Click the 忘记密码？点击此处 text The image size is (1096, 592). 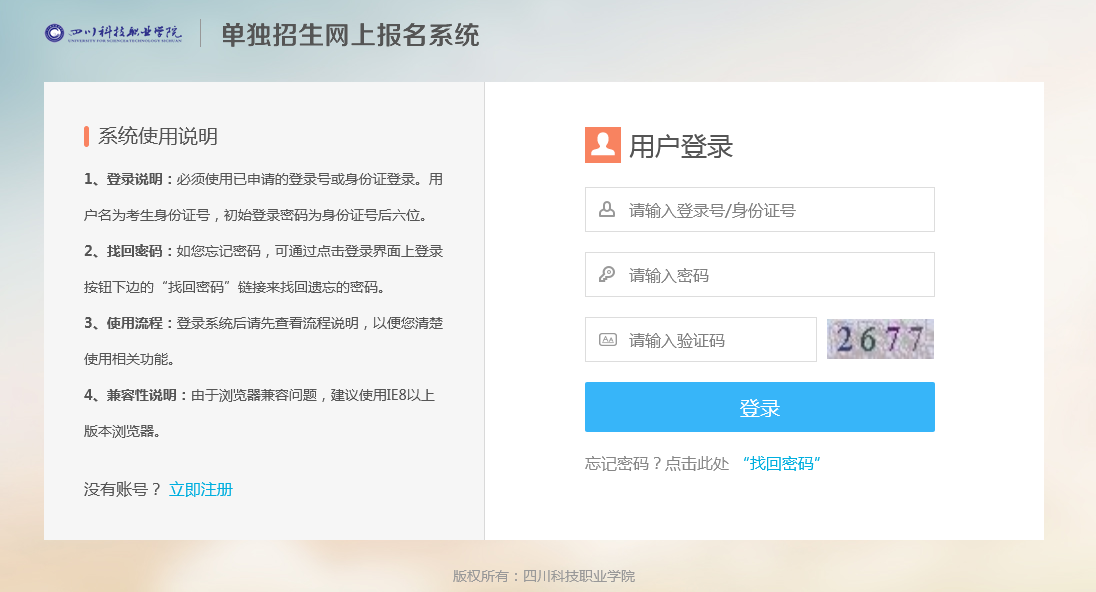tap(657, 463)
